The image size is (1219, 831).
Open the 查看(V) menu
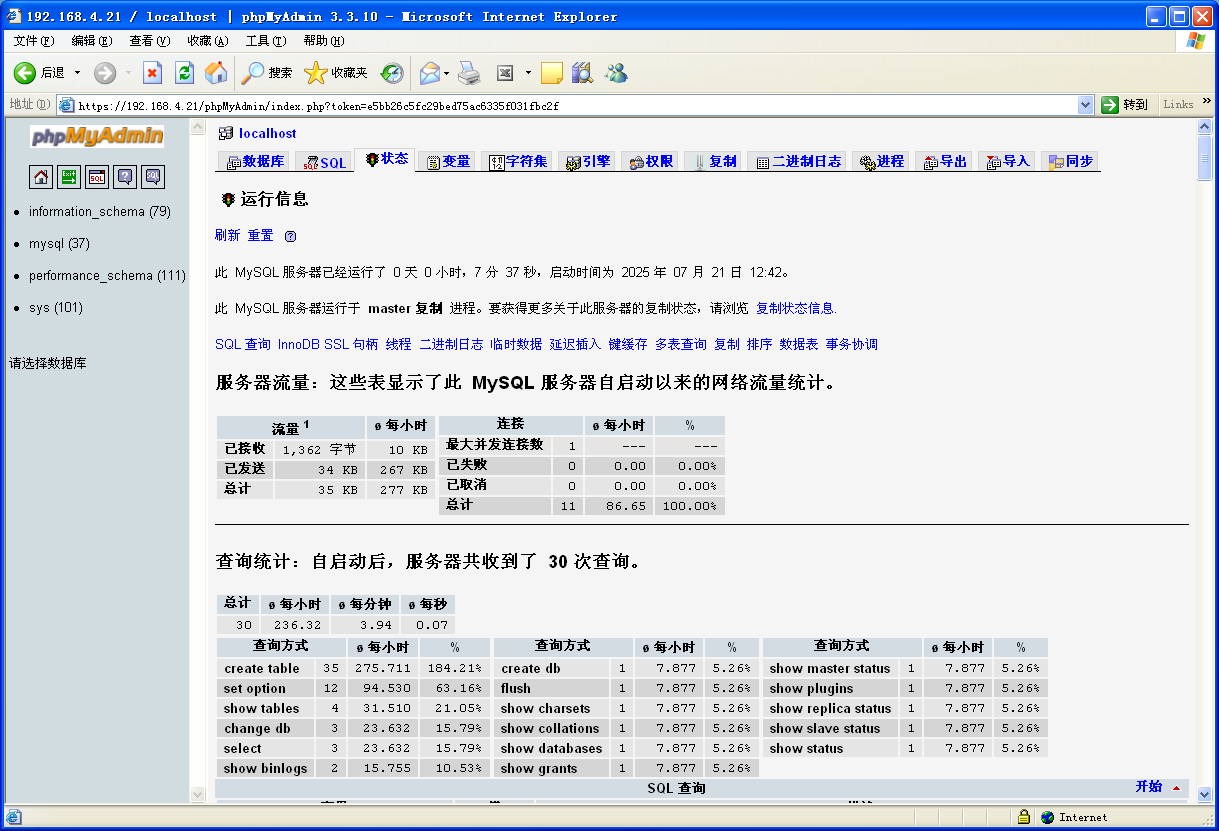150,41
